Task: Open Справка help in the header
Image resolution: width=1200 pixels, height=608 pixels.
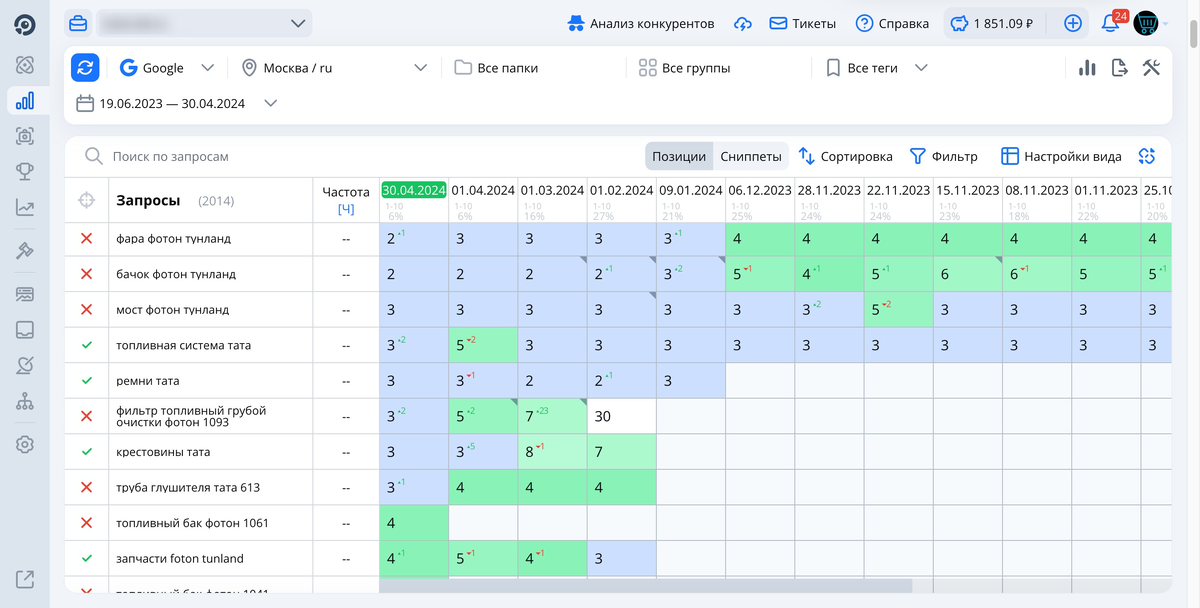Action: pos(892,23)
